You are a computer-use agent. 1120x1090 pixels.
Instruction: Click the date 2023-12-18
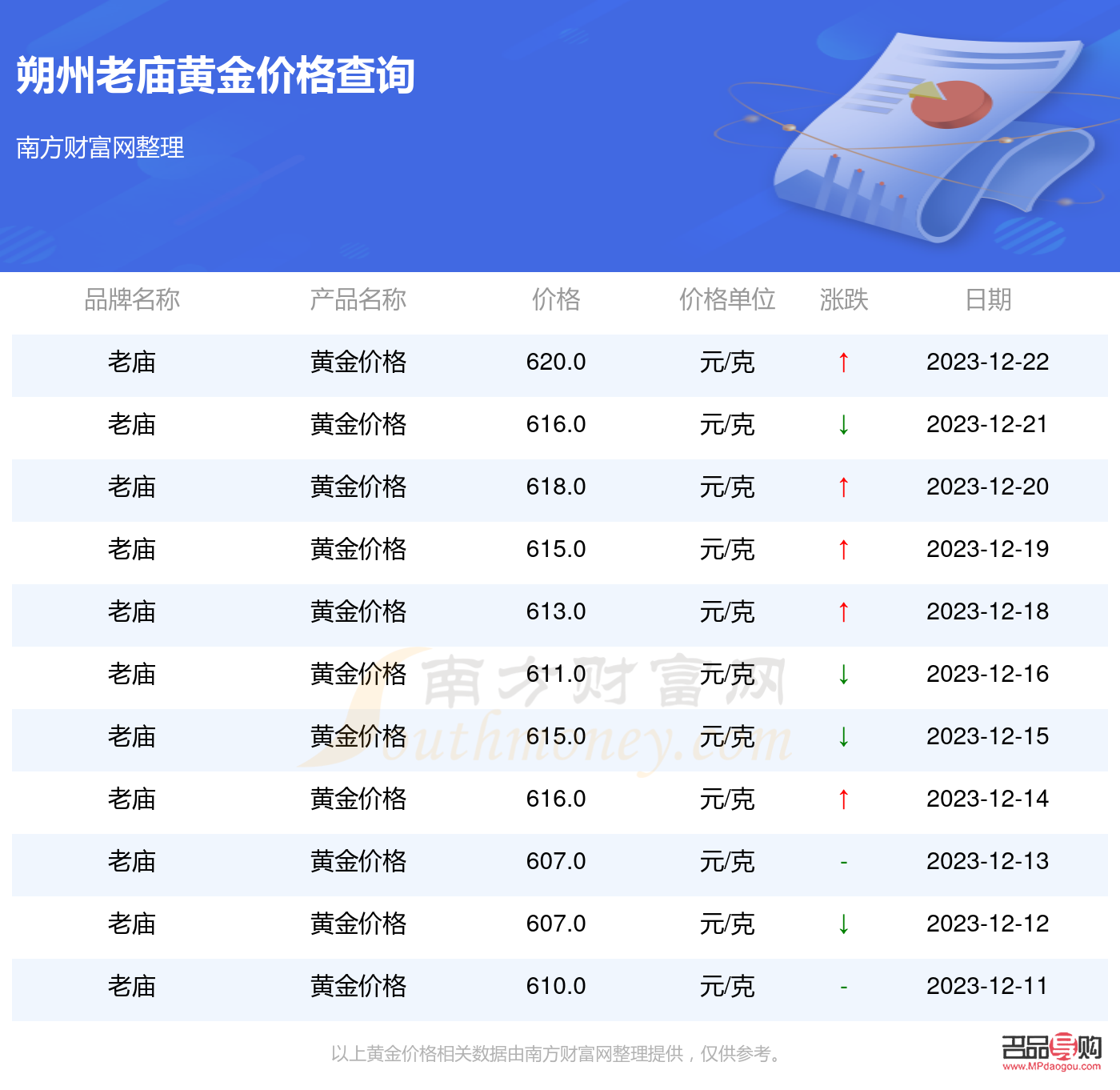[988, 611]
